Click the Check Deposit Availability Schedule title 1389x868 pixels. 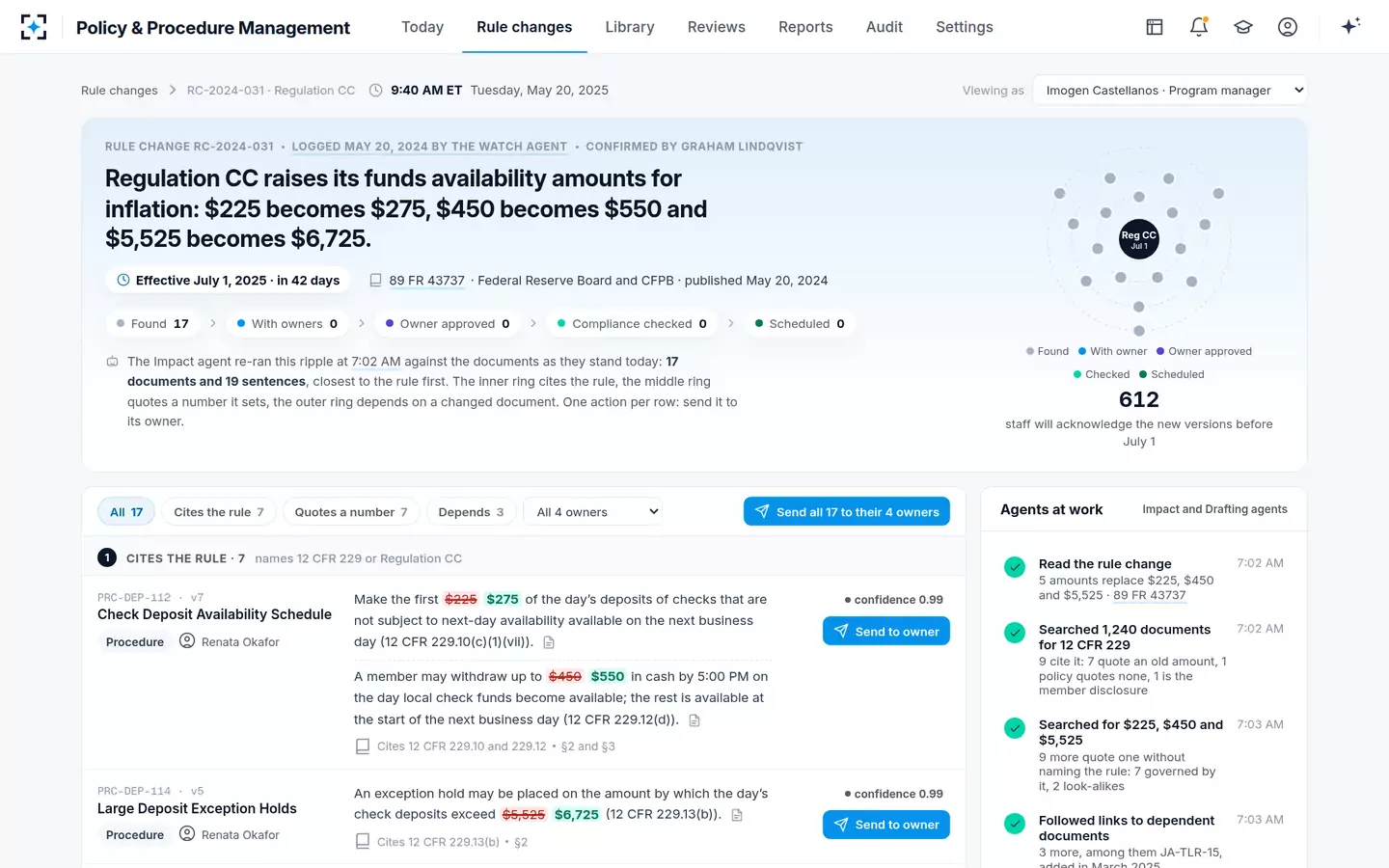(x=214, y=614)
